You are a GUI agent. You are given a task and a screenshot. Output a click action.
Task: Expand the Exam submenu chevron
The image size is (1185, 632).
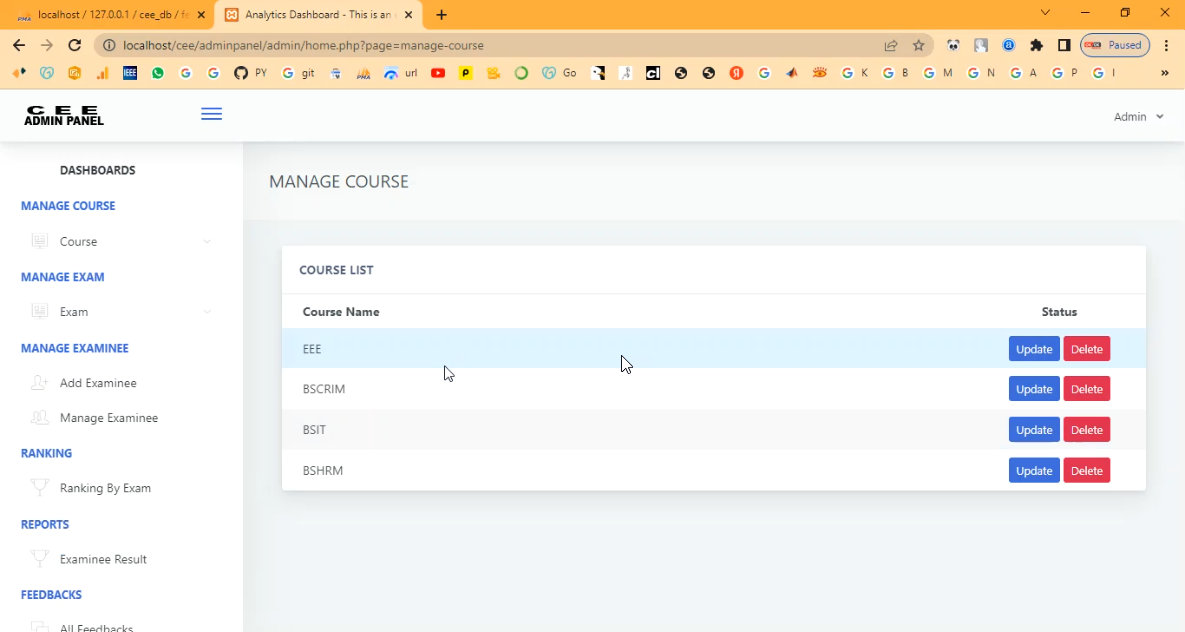pos(207,312)
